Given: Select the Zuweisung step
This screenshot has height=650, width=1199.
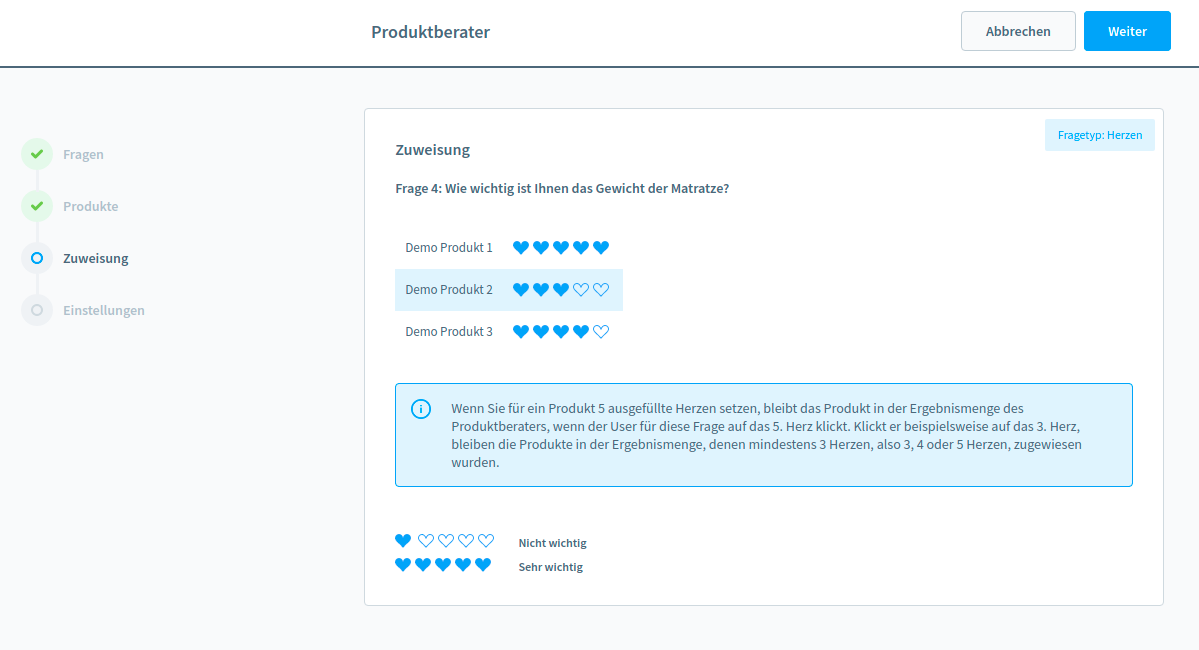Looking at the screenshot, I should [95, 259].
